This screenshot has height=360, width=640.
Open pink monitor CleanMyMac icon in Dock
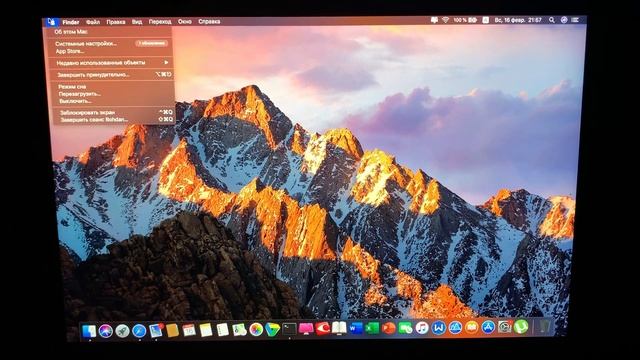(306, 329)
